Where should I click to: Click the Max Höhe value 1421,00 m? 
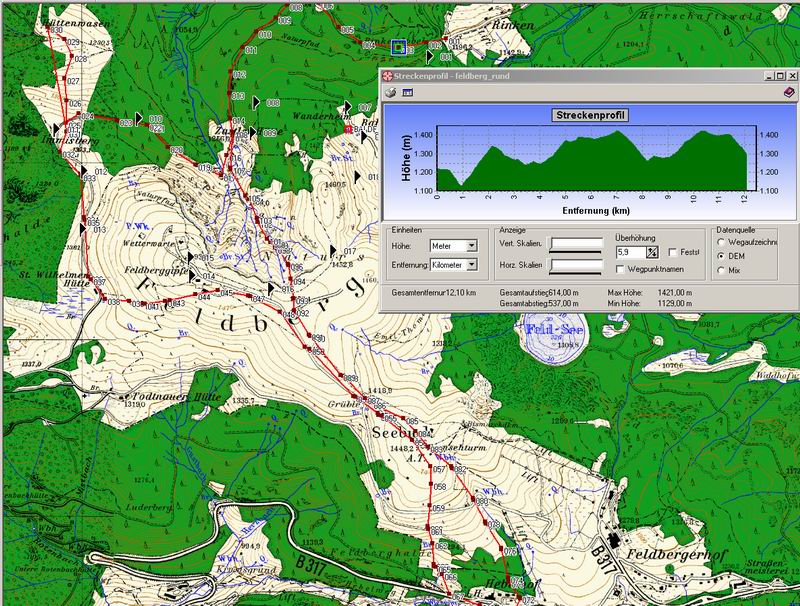coord(673,293)
